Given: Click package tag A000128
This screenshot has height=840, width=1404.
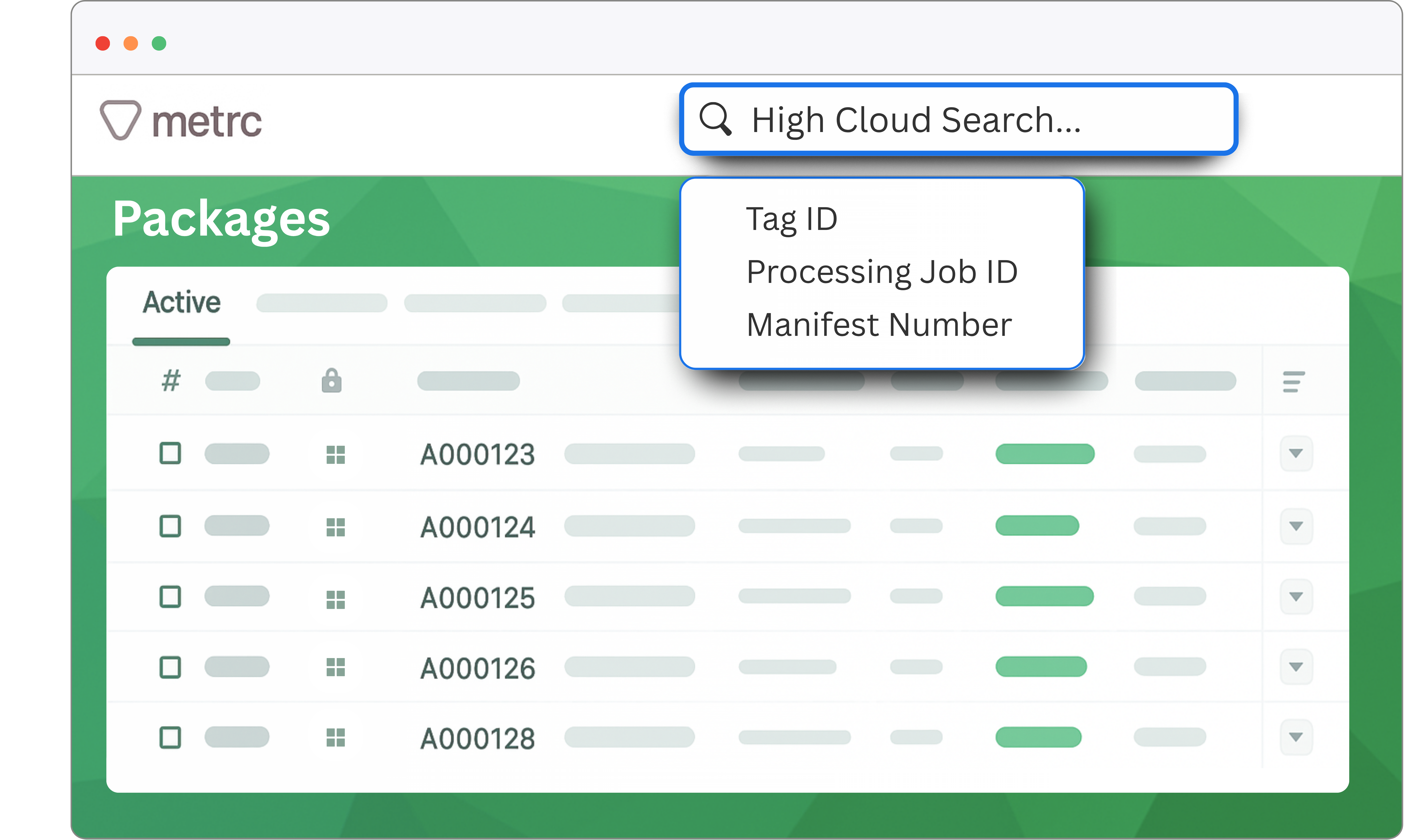Looking at the screenshot, I should pos(478,739).
